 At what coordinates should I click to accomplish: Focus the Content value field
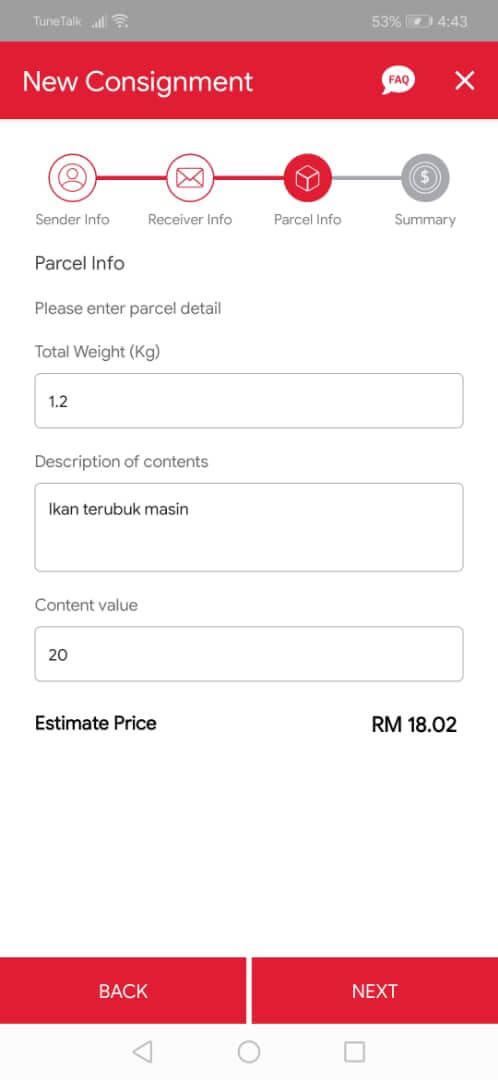(249, 654)
